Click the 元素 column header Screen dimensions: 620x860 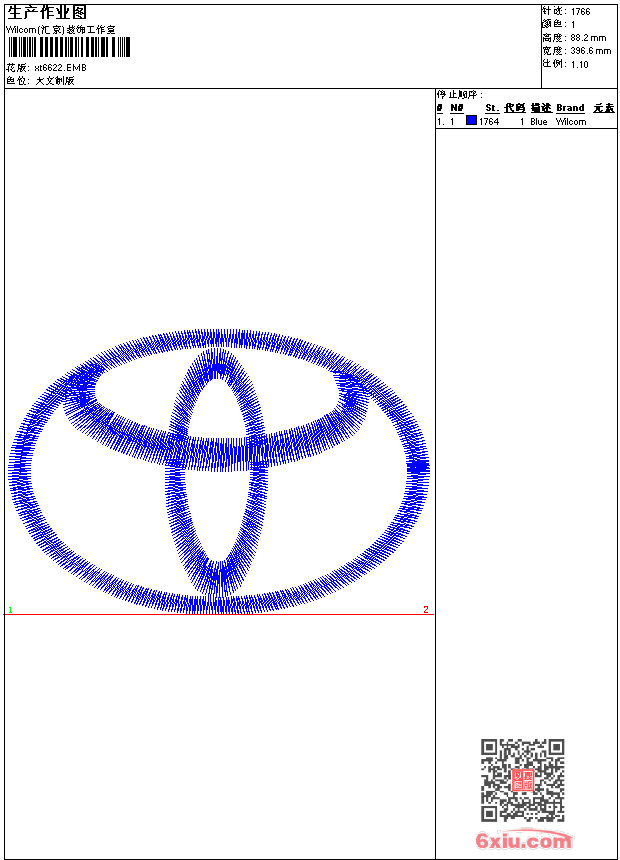(x=603, y=108)
